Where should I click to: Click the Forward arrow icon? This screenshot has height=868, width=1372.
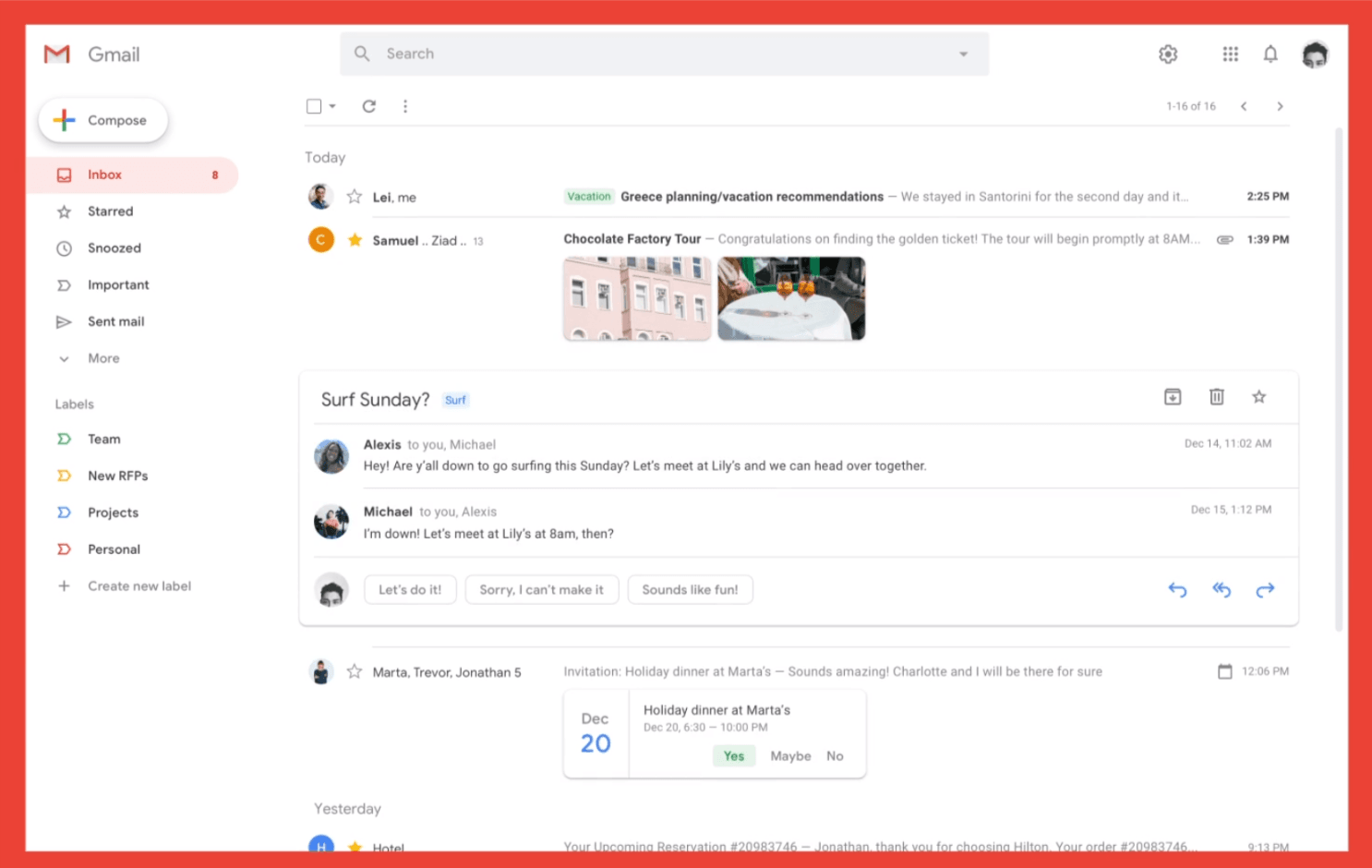tap(1265, 589)
